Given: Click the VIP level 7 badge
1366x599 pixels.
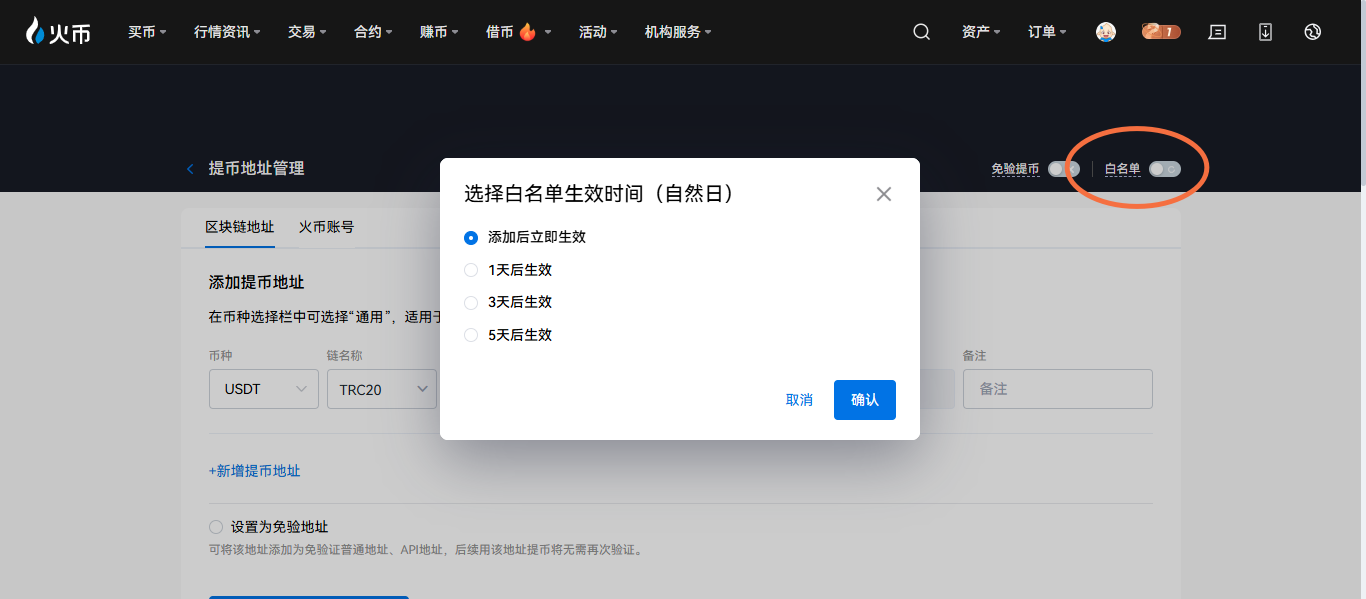Looking at the screenshot, I should [x=1161, y=32].
